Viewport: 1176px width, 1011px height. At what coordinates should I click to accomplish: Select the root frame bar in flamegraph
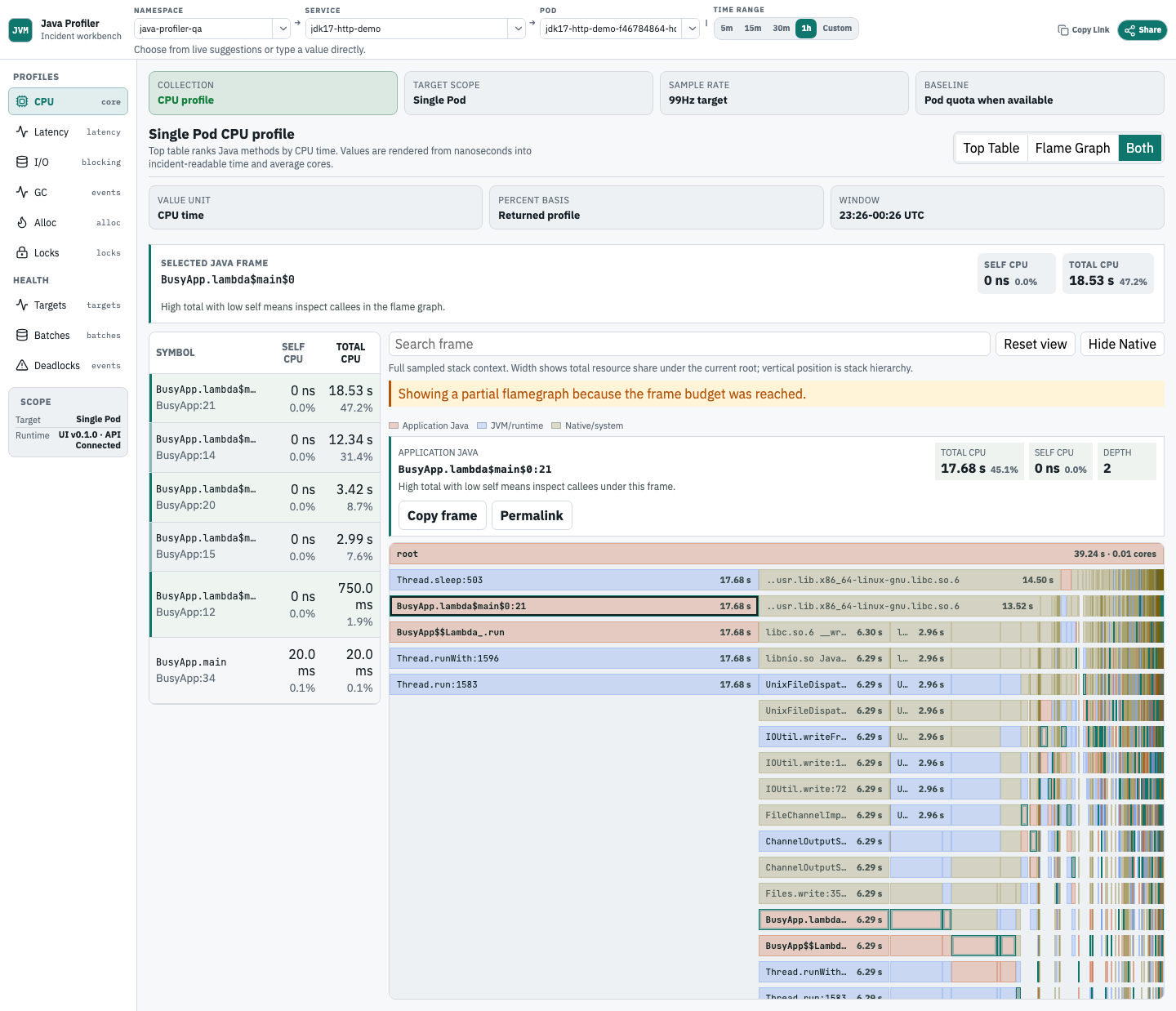(x=777, y=554)
